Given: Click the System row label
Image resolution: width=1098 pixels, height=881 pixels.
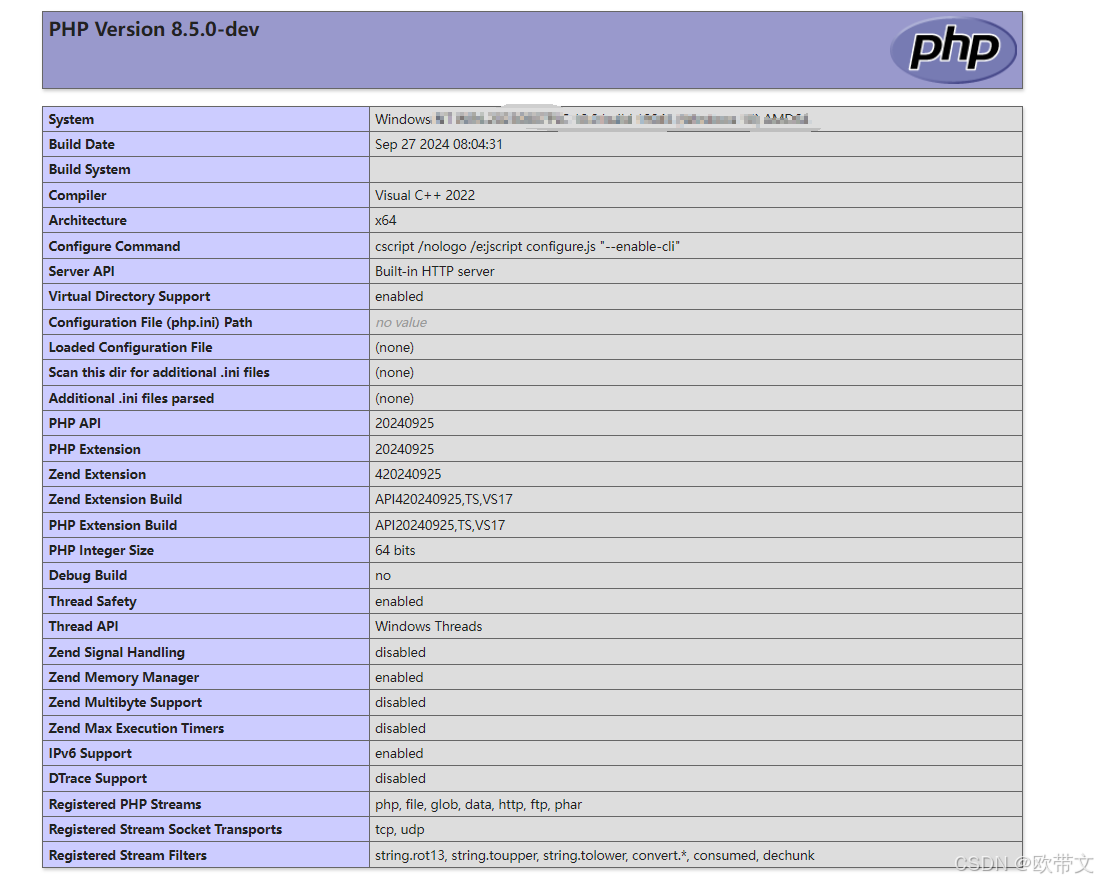Looking at the screenshot, I should pos(71,119).
